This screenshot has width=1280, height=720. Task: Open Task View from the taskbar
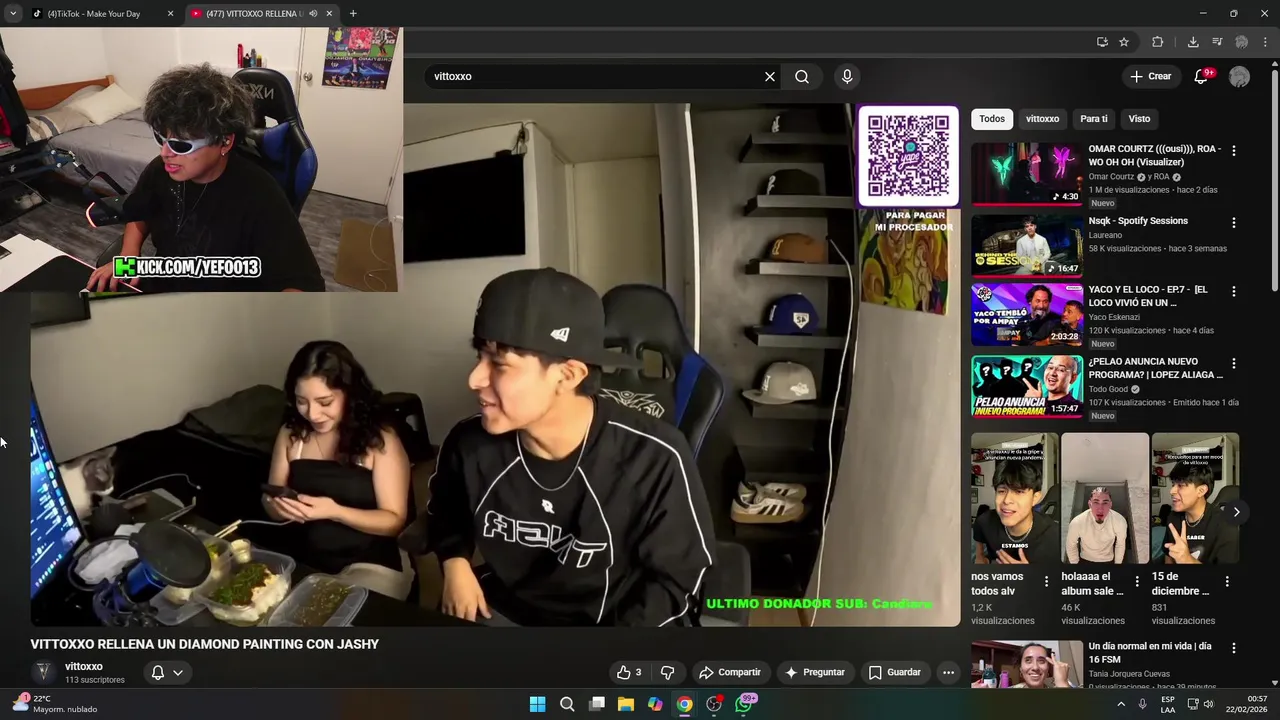pyautogui.click(x=597, y=704)
